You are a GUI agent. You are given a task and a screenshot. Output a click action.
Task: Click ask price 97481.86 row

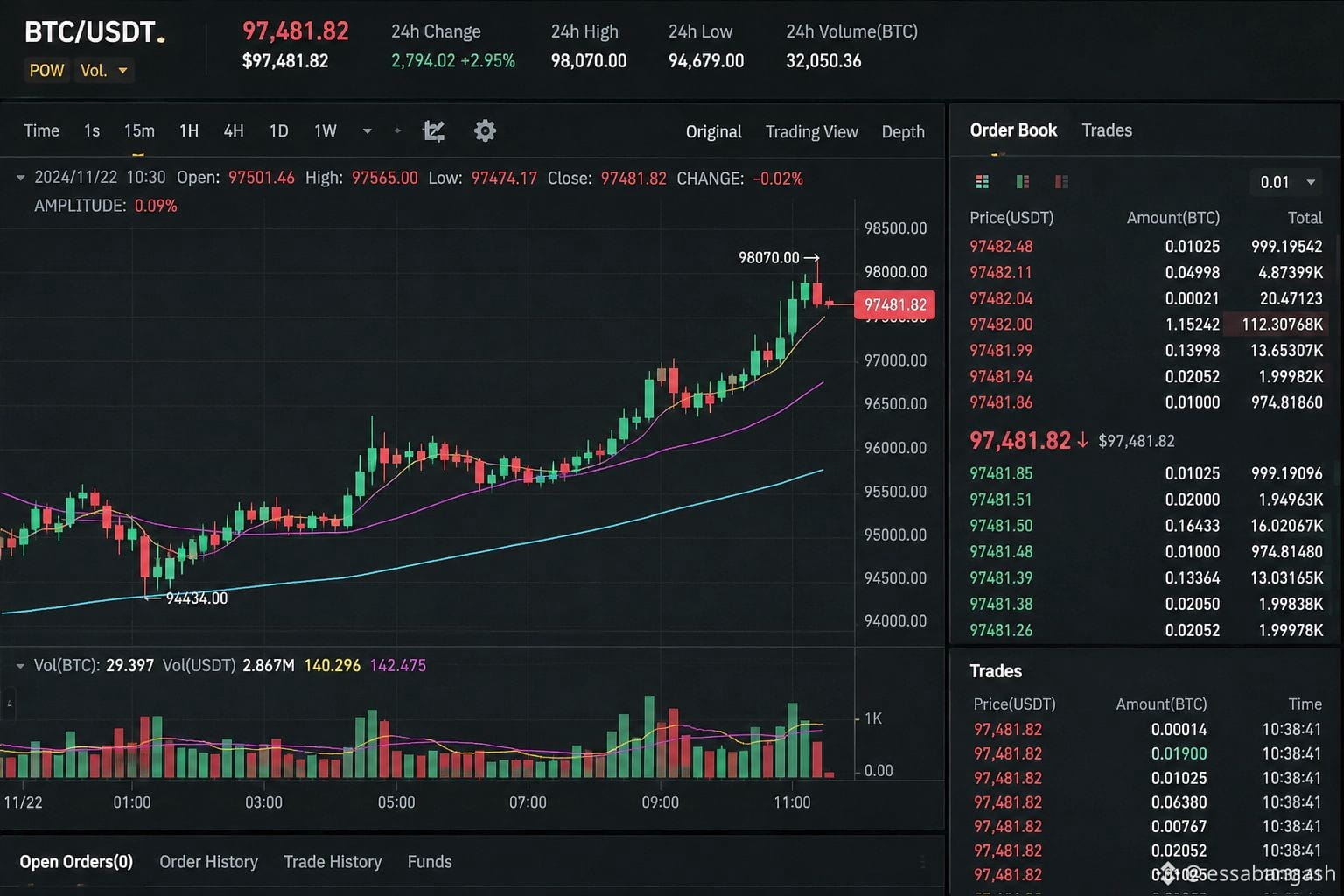(x=1146, y=403)
